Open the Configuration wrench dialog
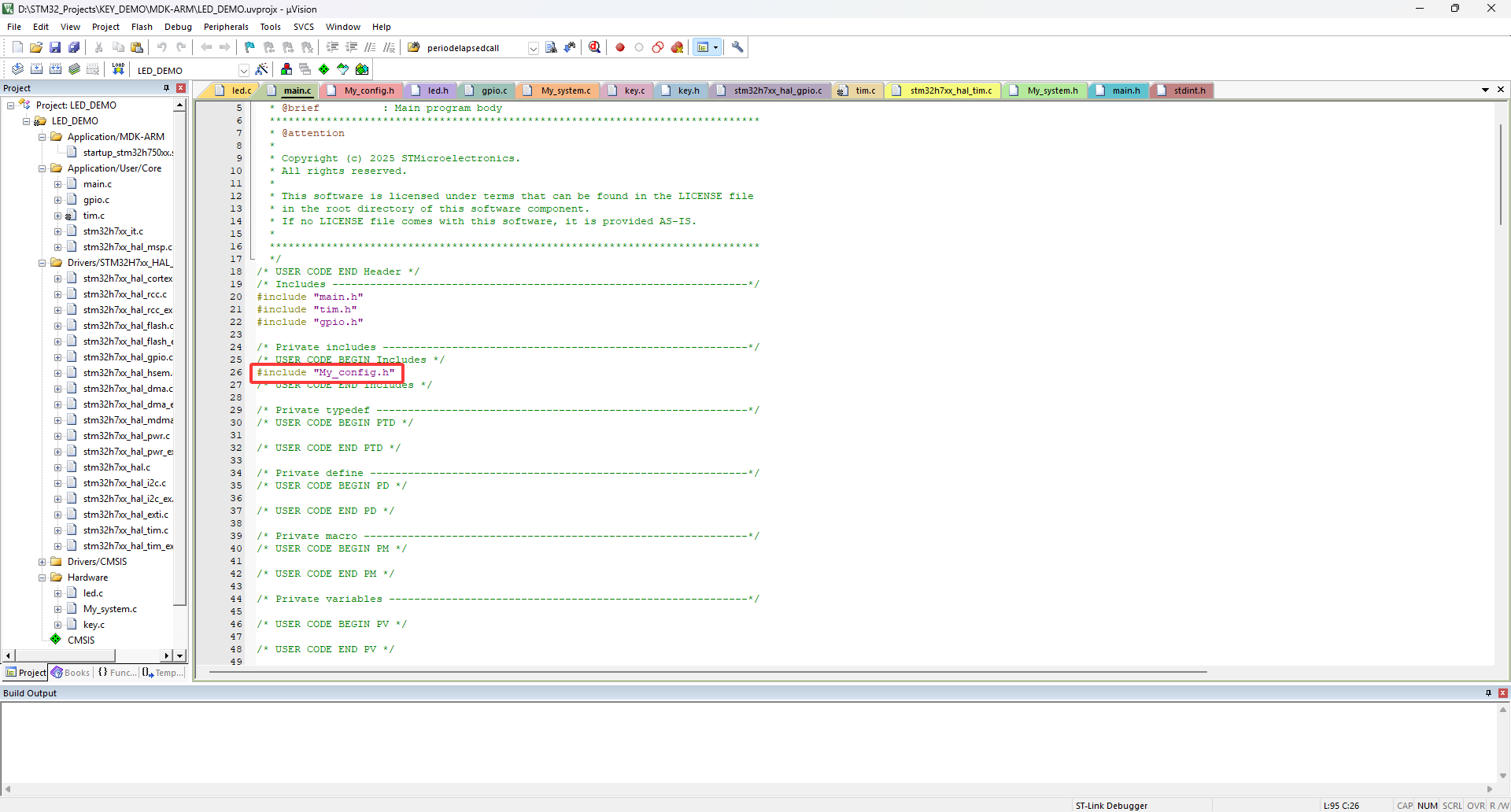1511x812 pixels. click(x=737, y=47)
